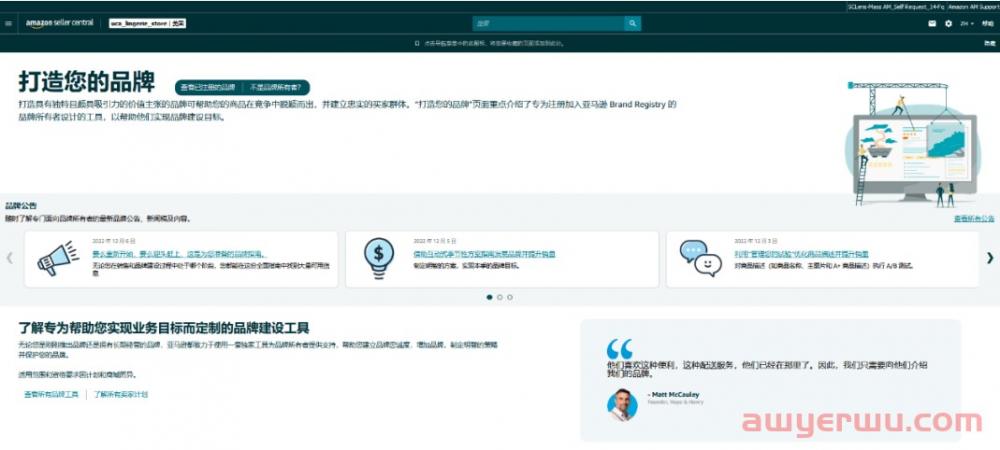Select the first carousel page dot
This screenshot has width=1000, height=450.
pyautogui.click(x=489, y=297)
